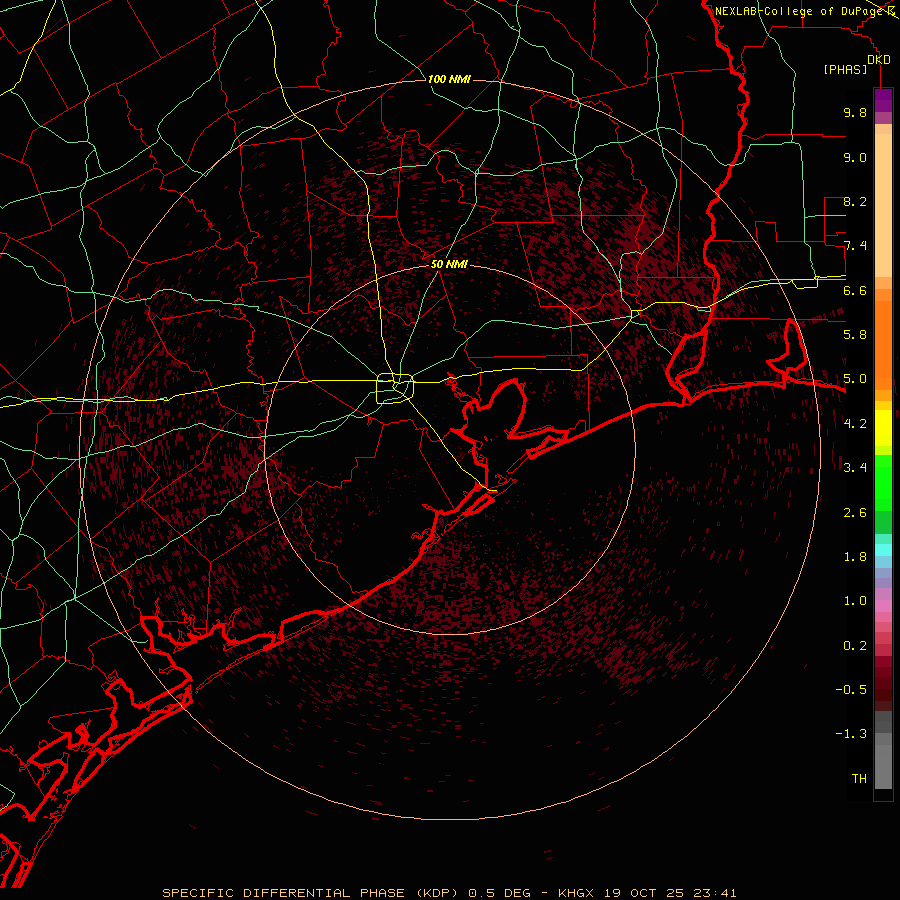900x900 pixels.
Task: Click the 19 OCT 25 date text
Action: tap(645, 893)
